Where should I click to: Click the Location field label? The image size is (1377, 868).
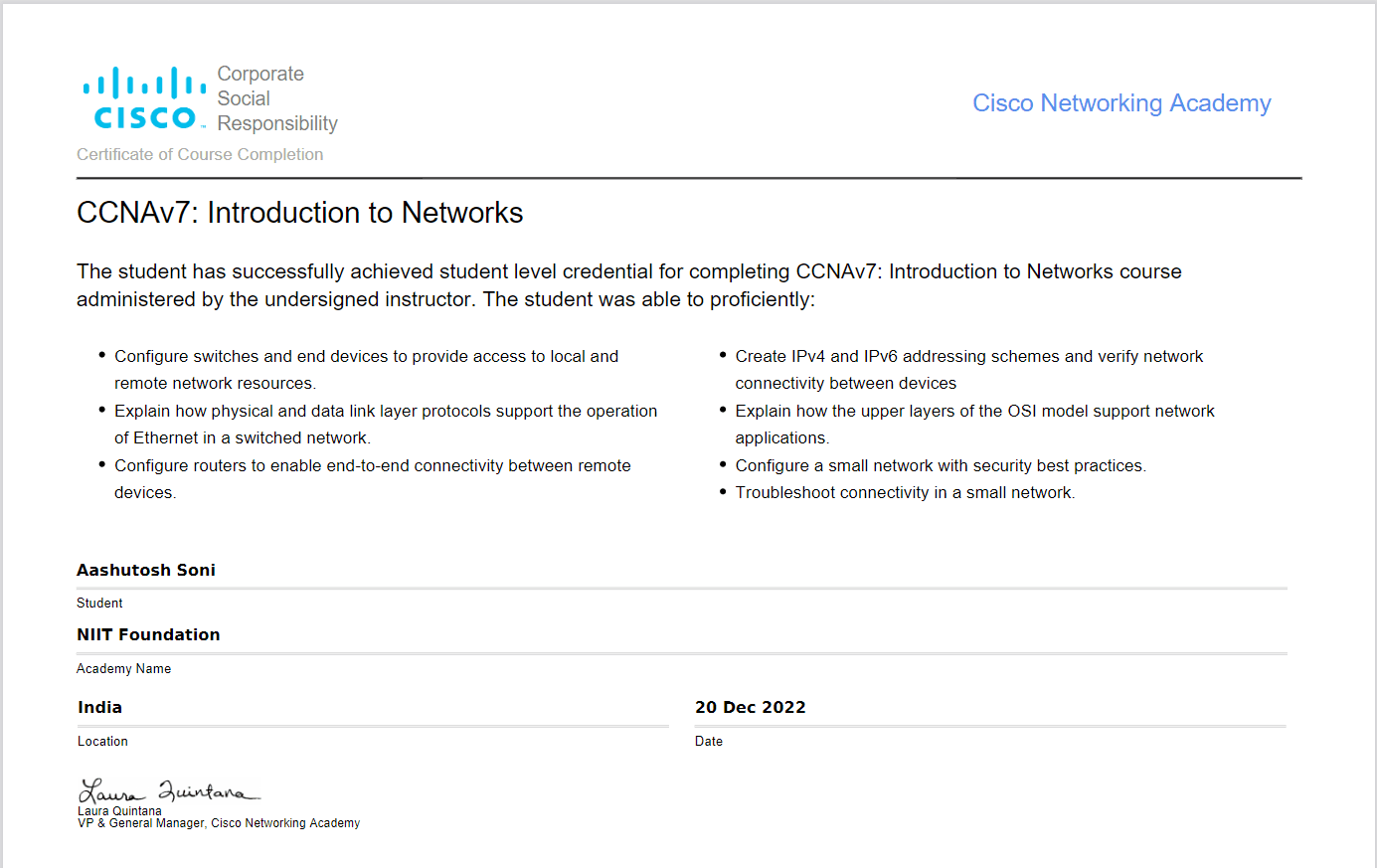[x=102, y=742]
